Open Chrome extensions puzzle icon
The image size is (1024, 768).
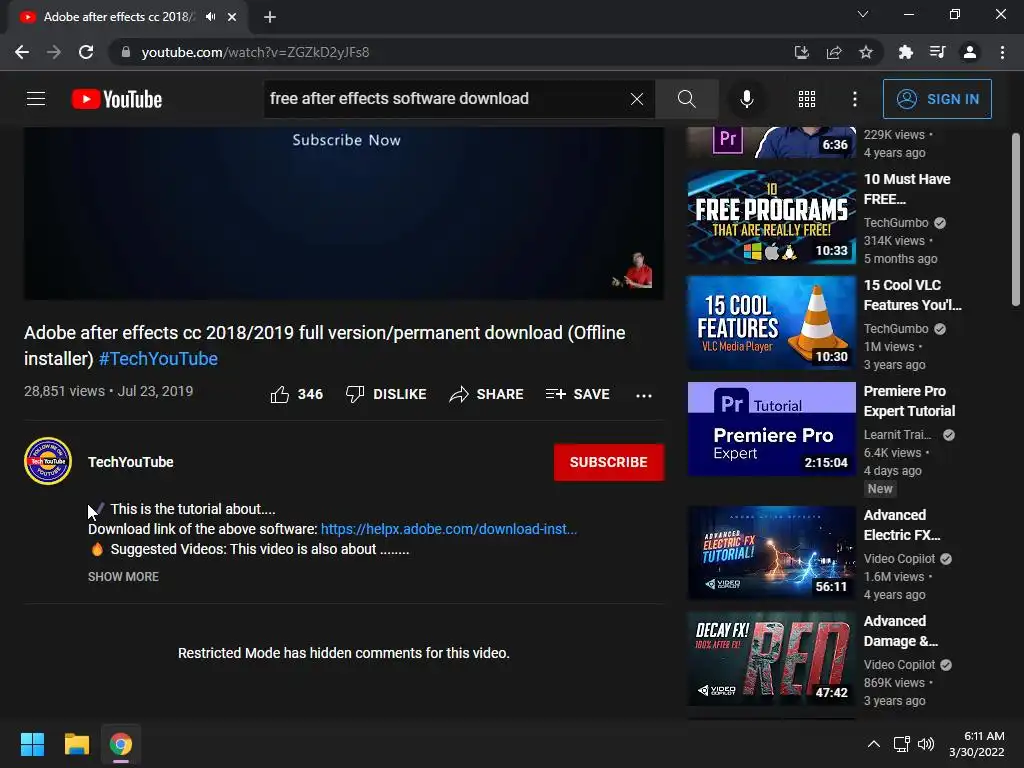coord(905,52)
